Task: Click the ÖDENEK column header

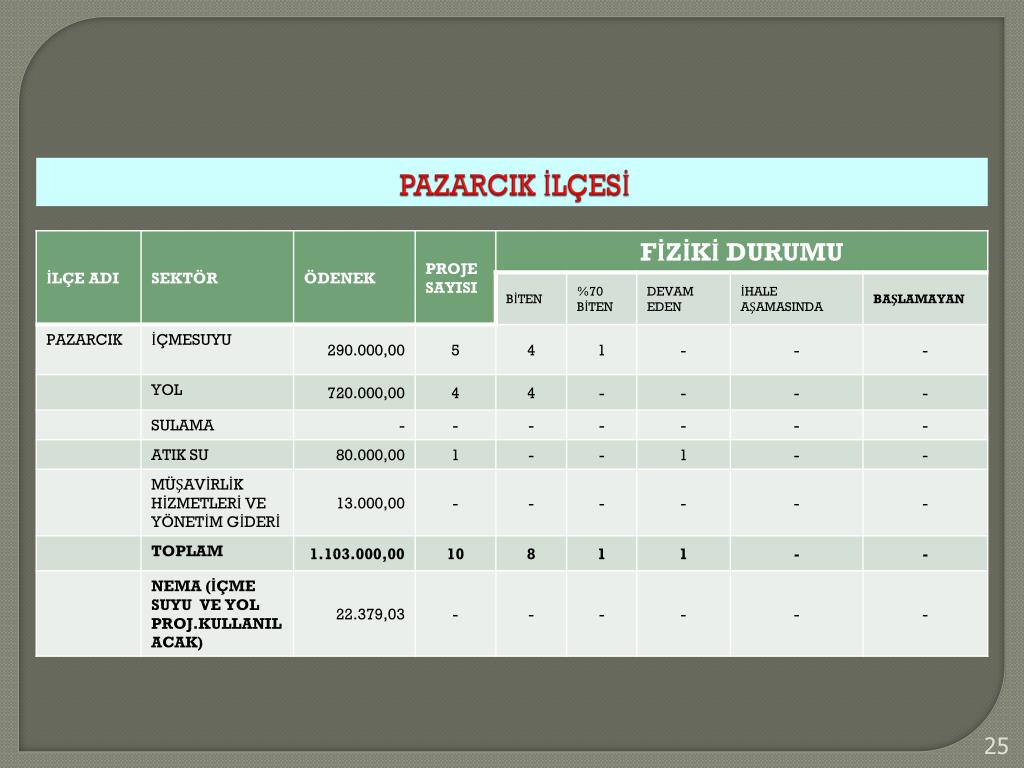Action: (x=354, y=278)
